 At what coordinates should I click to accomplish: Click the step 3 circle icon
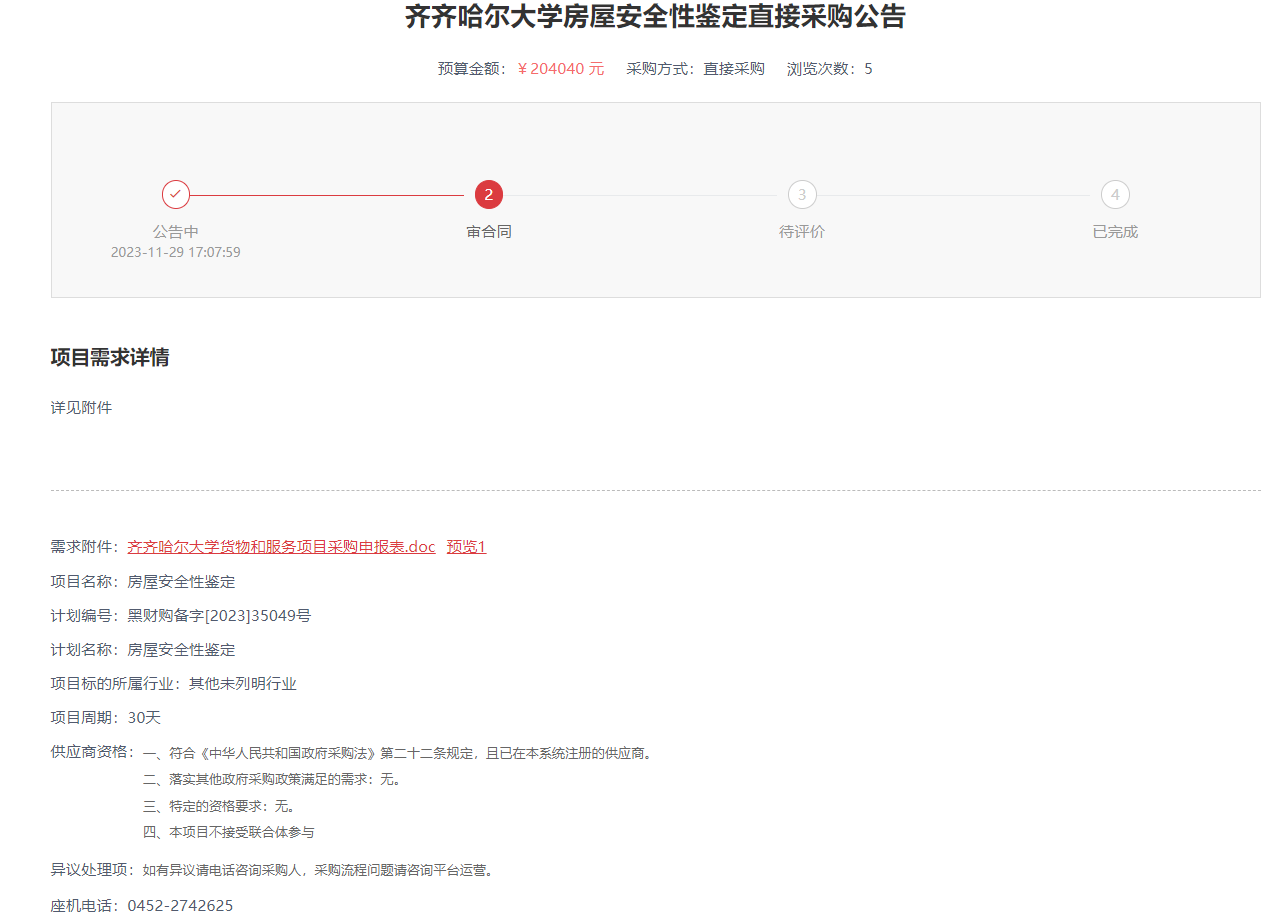[x=802, y=194]
